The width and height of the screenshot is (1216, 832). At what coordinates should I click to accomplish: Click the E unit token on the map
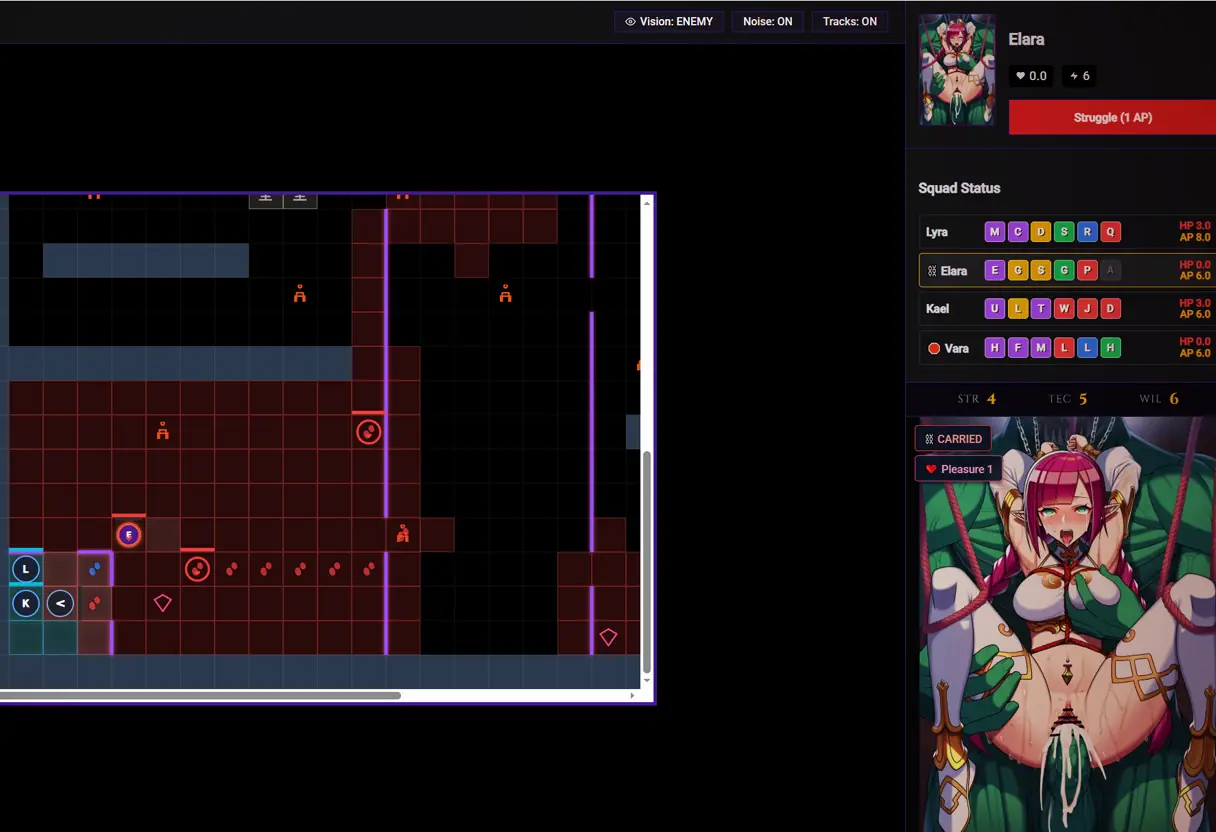128,535
